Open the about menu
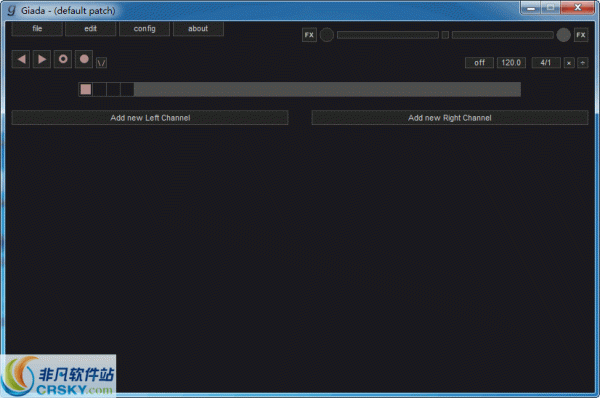Screen dimensions: 600x398 [x=198, y=29]
